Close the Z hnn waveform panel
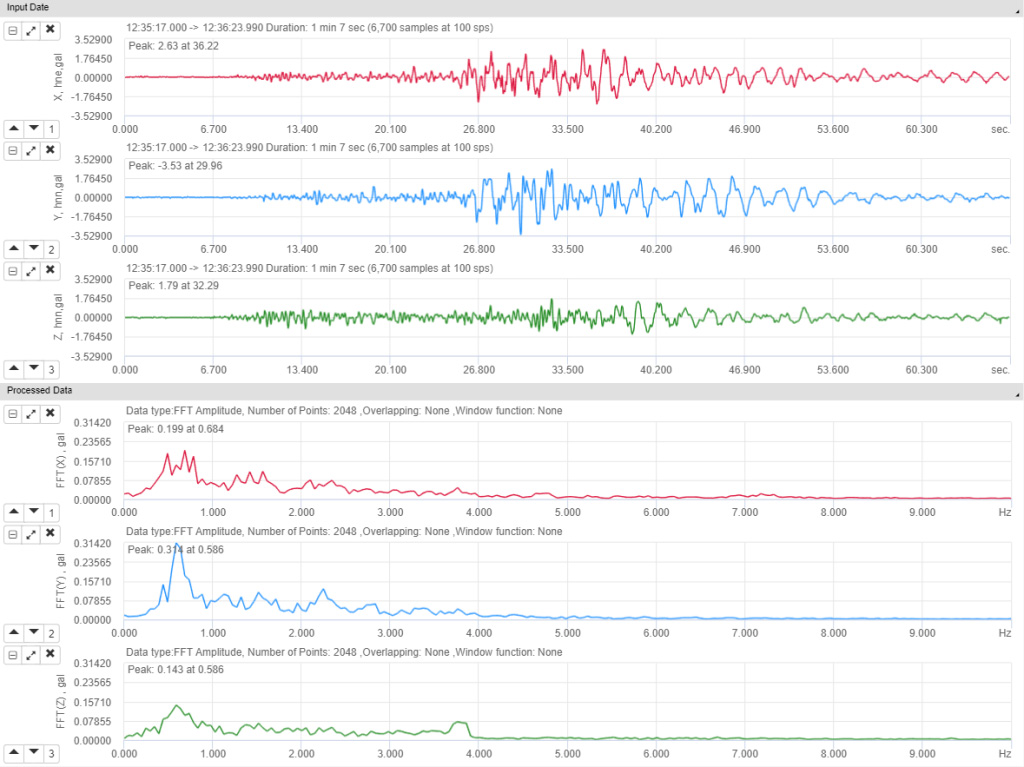Screen dimensions: 1024x767 (x=49, y=270)
